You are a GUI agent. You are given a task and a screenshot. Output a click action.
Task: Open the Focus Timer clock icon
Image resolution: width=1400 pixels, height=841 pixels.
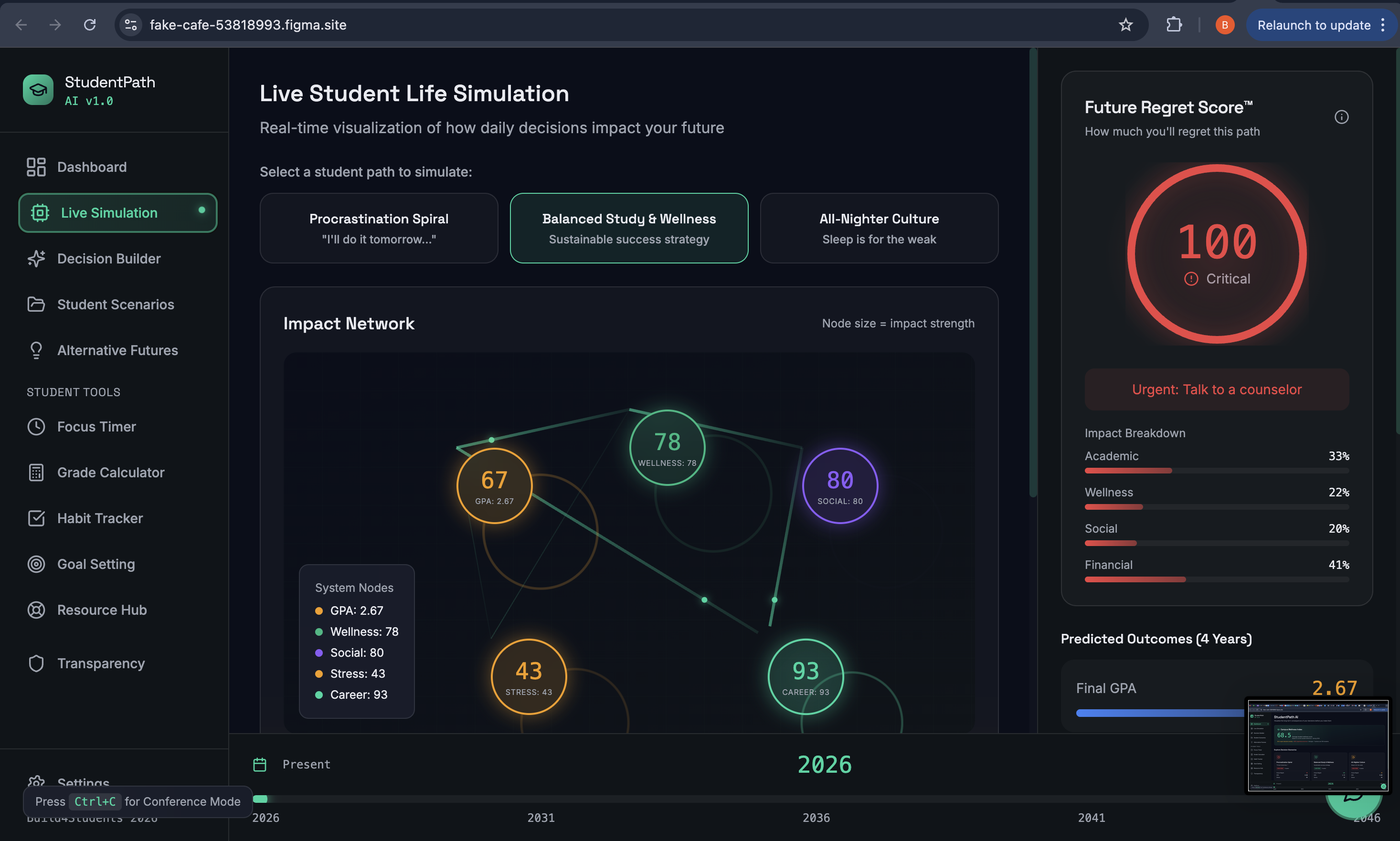[x=36, y=427]
